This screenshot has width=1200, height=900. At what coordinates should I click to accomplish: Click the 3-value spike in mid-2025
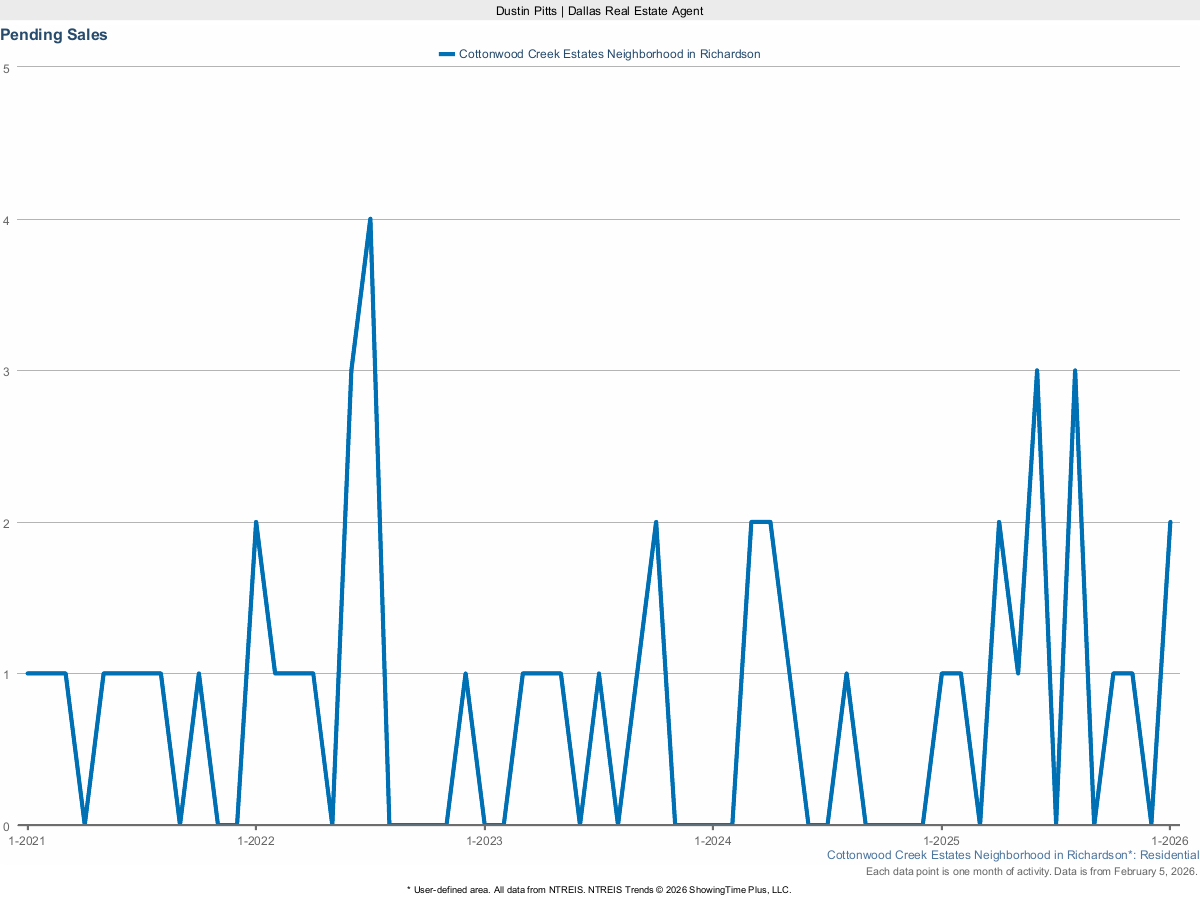click(1037, 370)
